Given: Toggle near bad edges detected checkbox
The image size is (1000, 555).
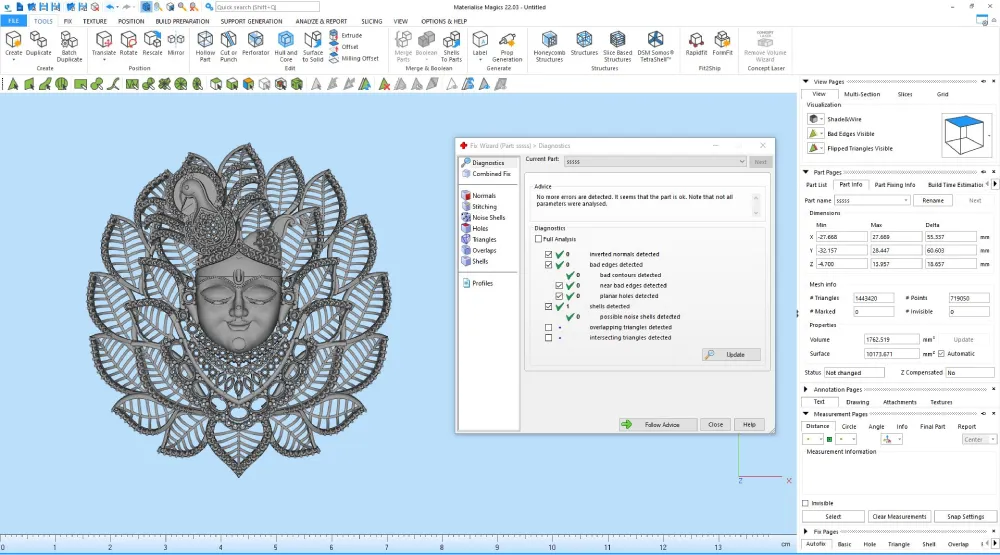Looking at the screenshot, I should point(559,286).
